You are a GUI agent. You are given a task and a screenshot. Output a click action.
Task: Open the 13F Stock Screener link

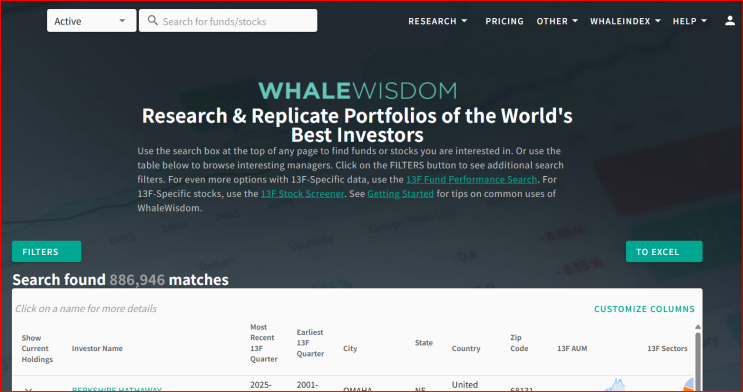302,194
